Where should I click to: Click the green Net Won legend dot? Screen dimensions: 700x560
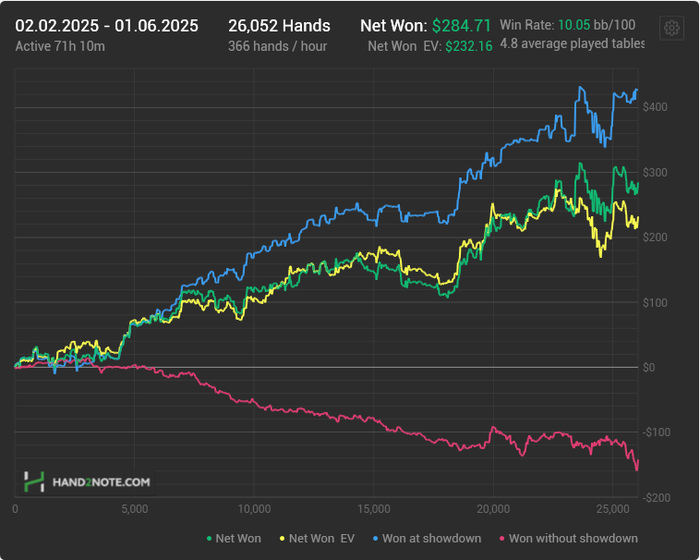[209, 539]
